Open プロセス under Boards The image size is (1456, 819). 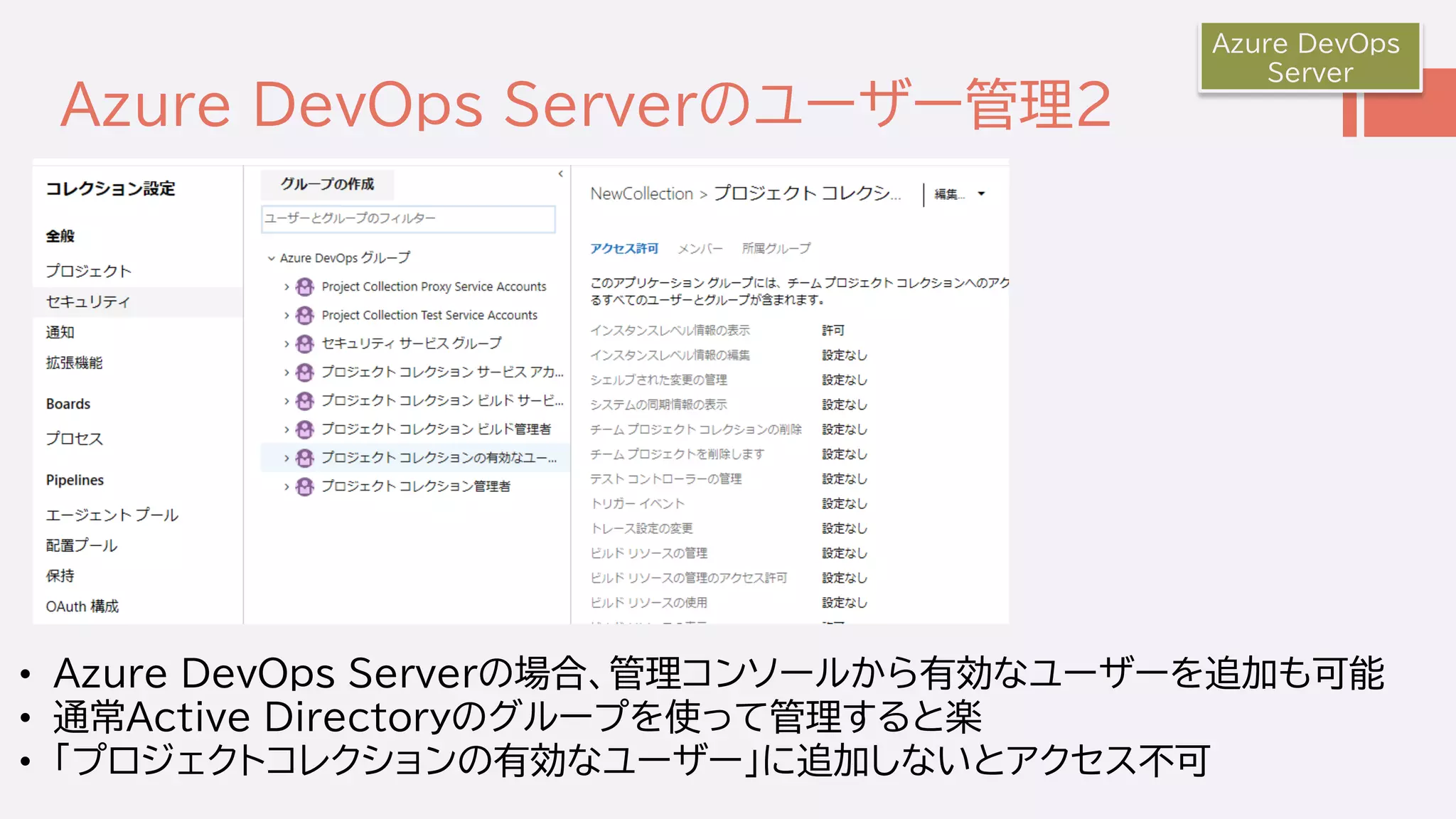click(75, 439)
